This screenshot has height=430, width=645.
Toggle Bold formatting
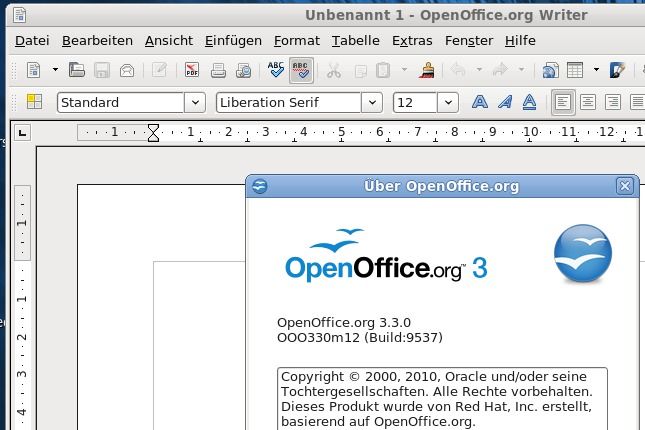(480, 102)
